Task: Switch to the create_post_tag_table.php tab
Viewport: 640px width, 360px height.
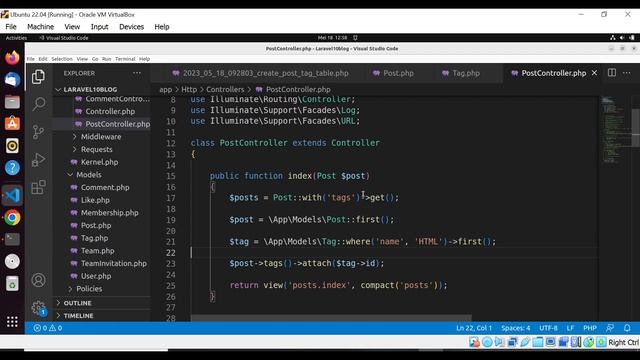Action: [x=260, y=73]
